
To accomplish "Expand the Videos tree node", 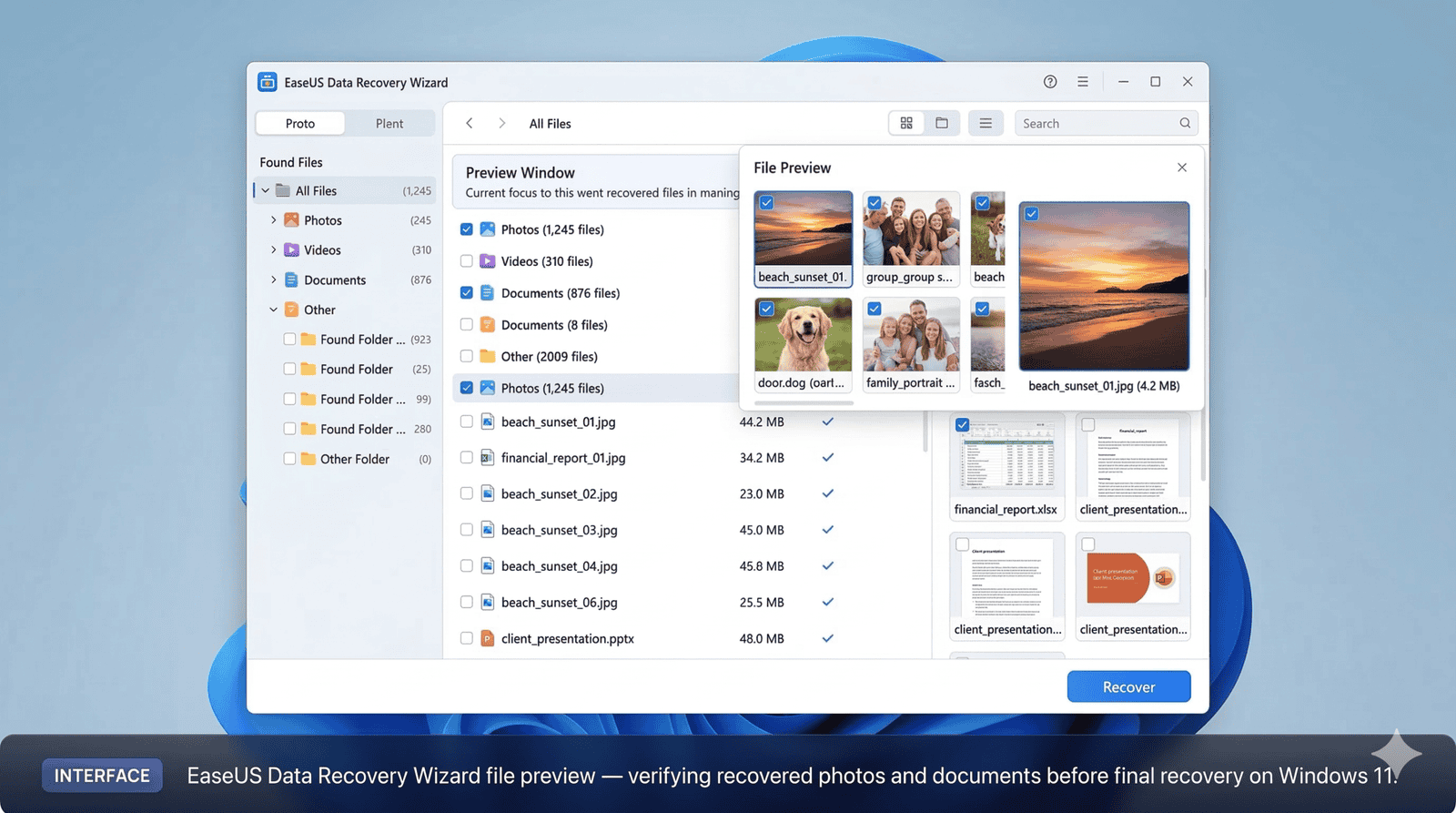I will coord(273,249).
